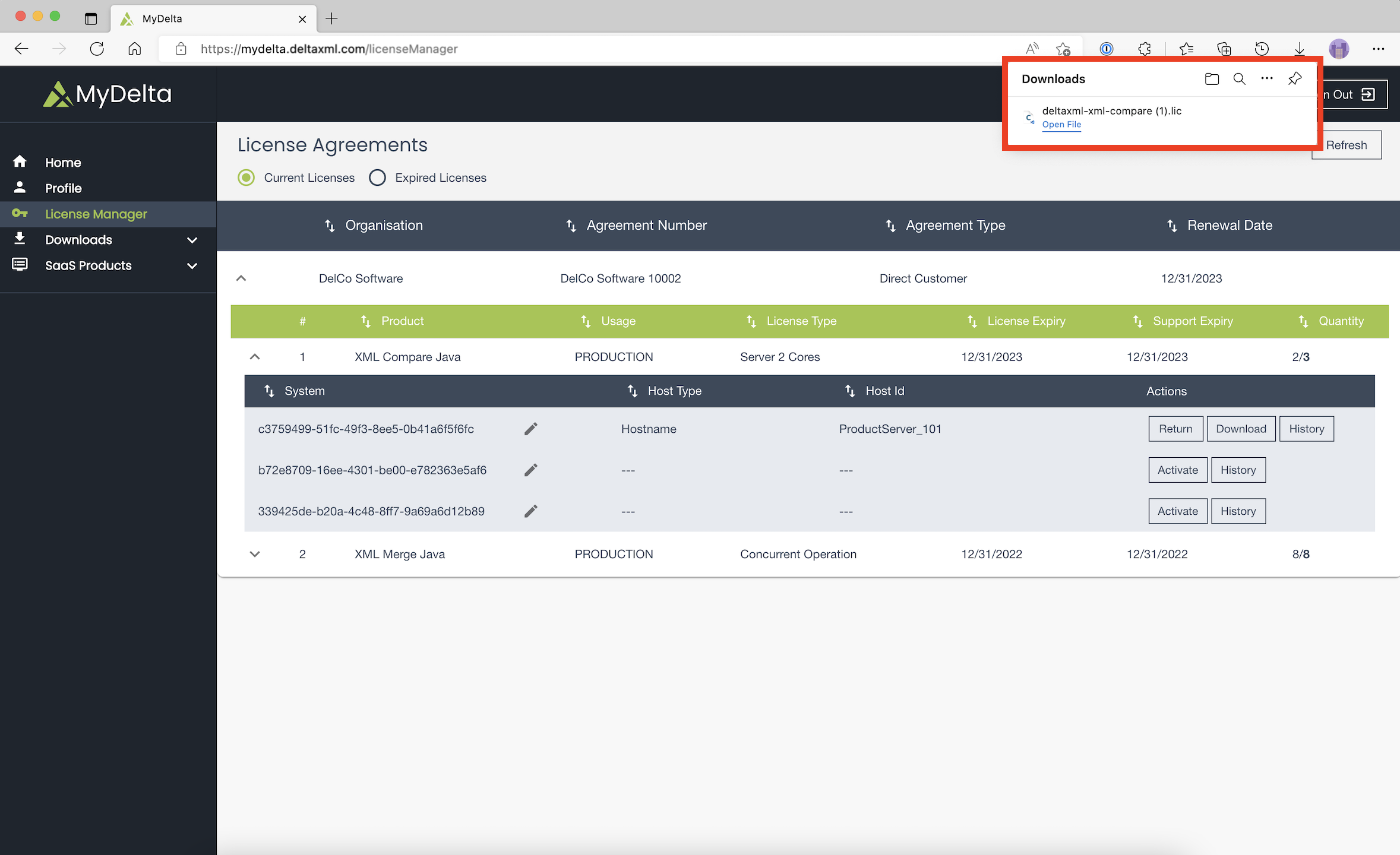Go to Home in sidebar
1400x855 pixels.
click(63, 162)
